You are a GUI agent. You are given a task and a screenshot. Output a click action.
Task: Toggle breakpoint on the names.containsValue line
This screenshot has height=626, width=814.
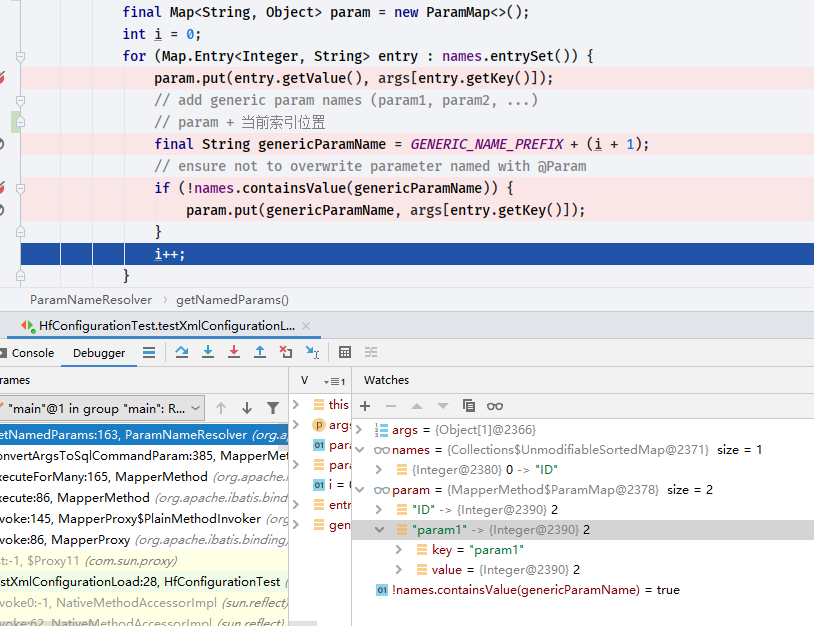click(3, 188)
